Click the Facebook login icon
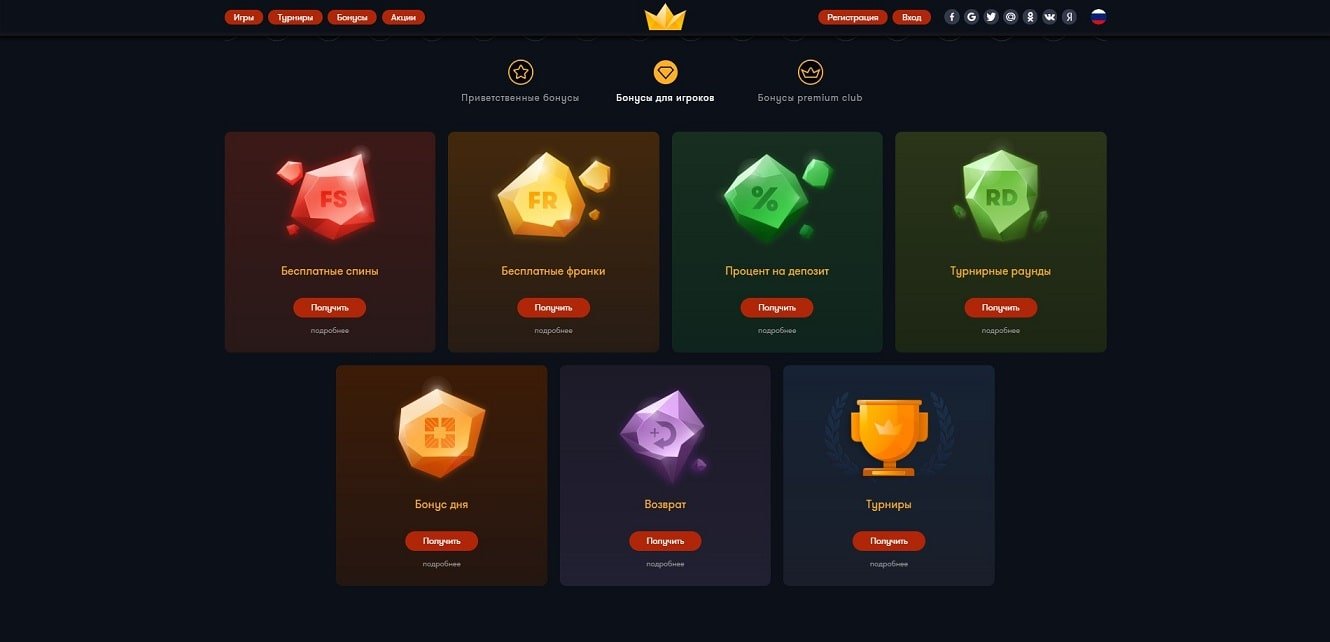The image size is (1330, 642). pyautogui.click(x=951, y=17)
